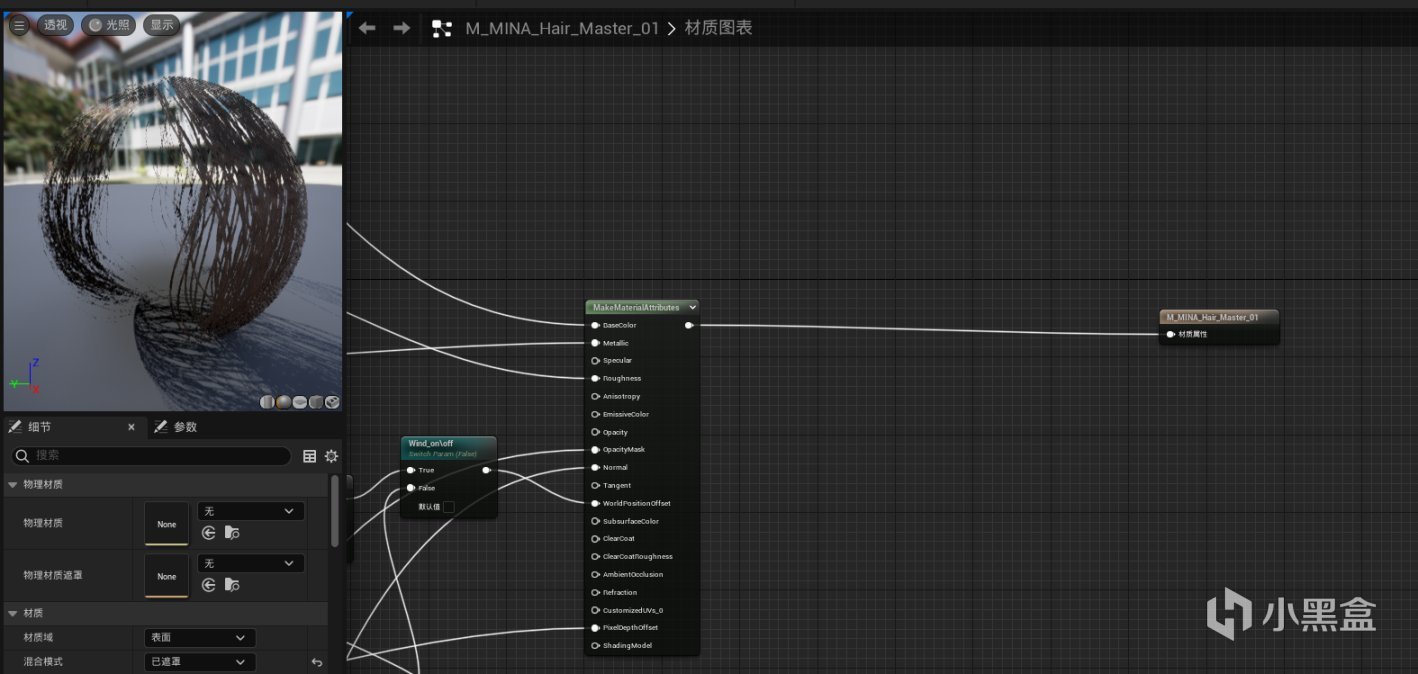
Task: Click the 物理材质 None asset thumbnail
Action: pos(167,523)
